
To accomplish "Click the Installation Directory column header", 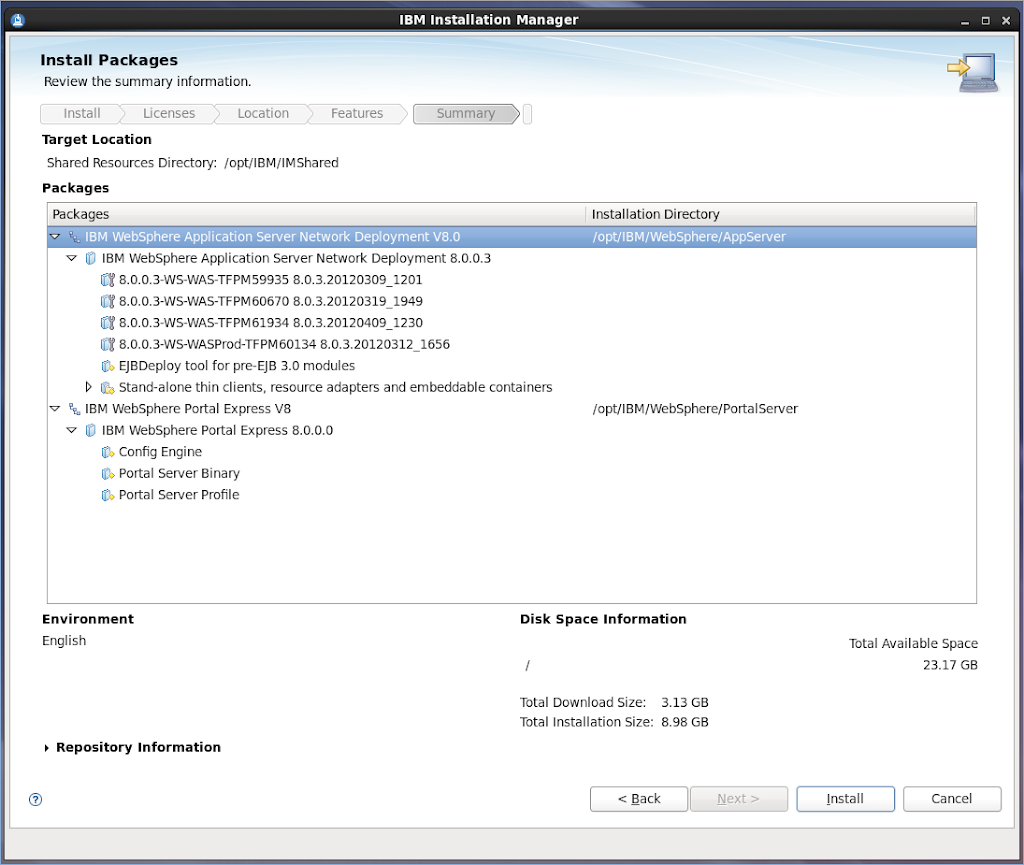I will pyautogui.click(x=780, y=214).
